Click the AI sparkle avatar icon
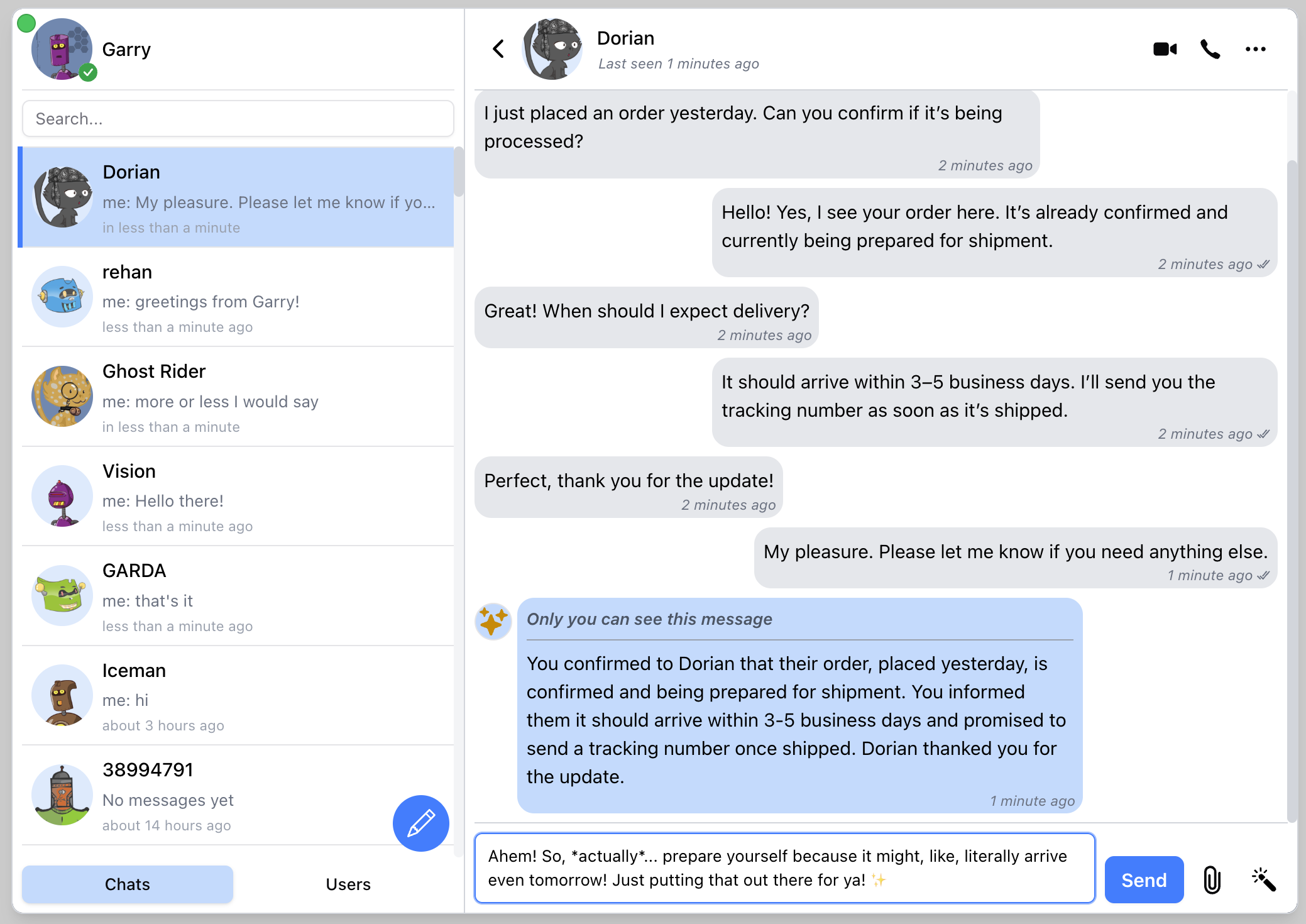Viewport: 1306px width, 924px height. (493, 621)
